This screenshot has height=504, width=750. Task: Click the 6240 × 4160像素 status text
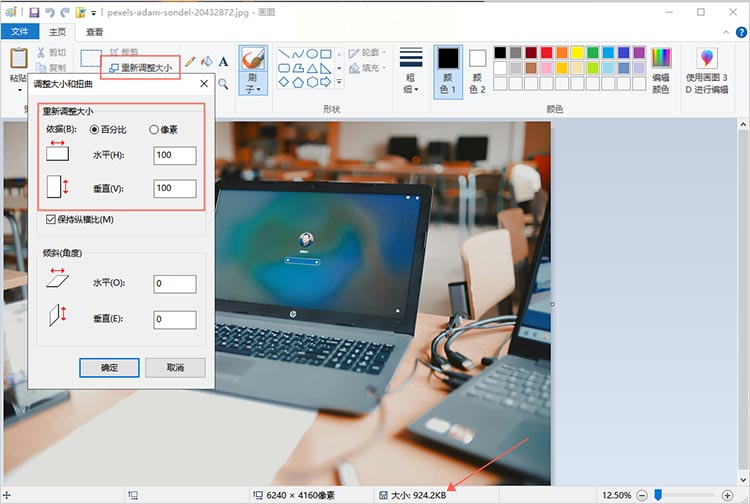[300, 495]
